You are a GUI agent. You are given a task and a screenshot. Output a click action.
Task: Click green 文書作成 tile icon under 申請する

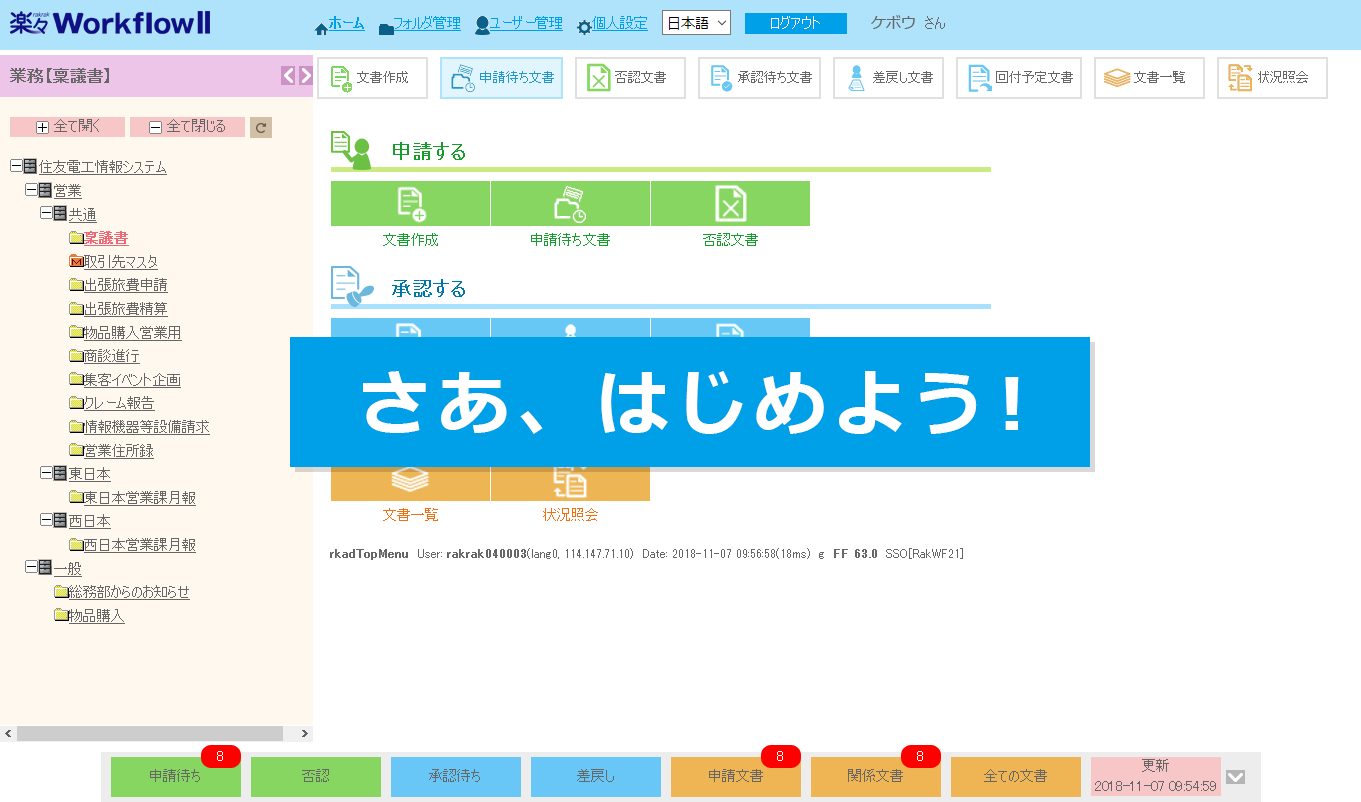410,203
